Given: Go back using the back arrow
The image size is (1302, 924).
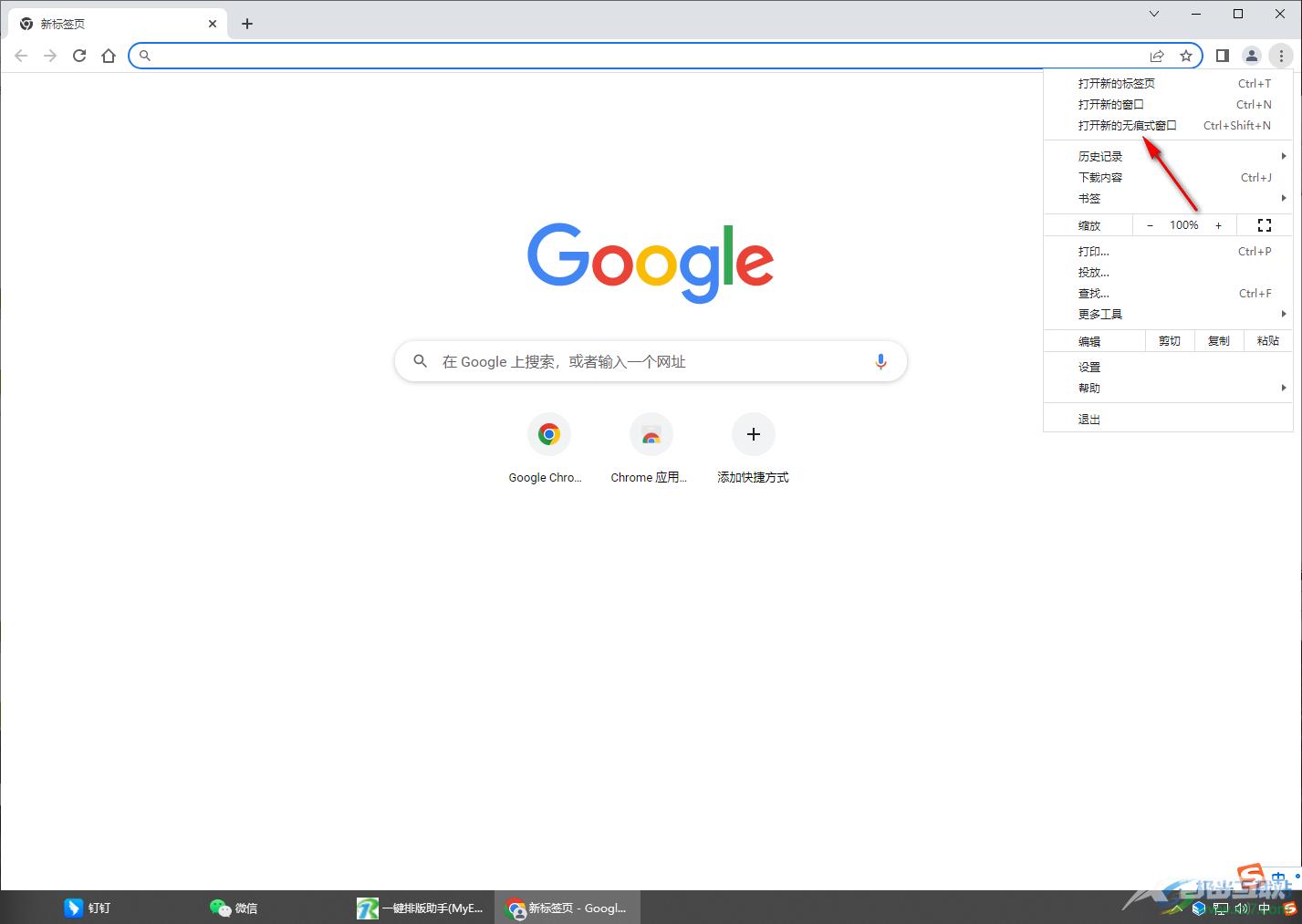Looking at the screenshot, I should pos(21,56).
